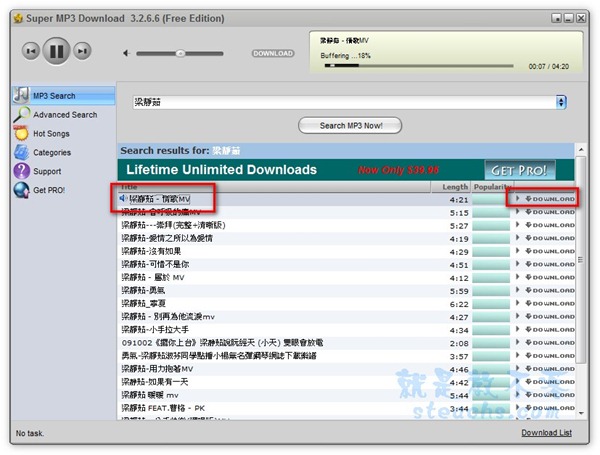Screen dimensions: 600x455
Task: Skip to the previous track
Action: coord(31,51)
